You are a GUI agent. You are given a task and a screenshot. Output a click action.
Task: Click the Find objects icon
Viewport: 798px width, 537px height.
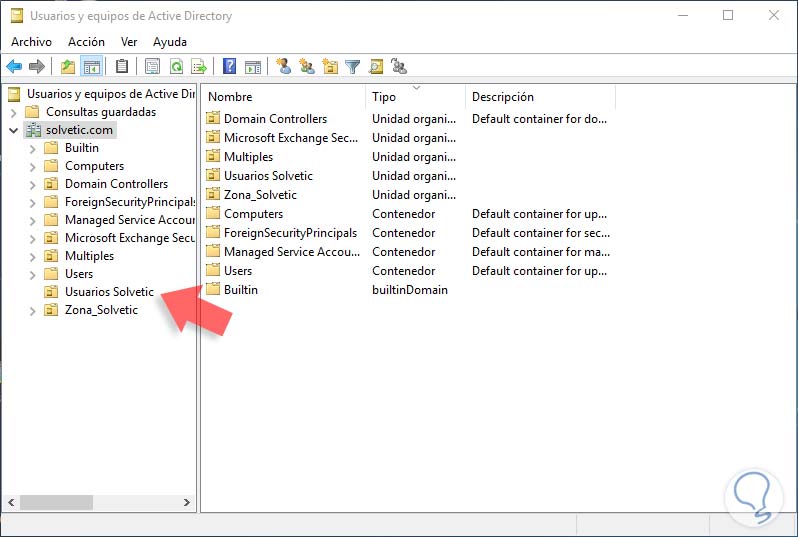pyautogui.click(x=376, y=66)
